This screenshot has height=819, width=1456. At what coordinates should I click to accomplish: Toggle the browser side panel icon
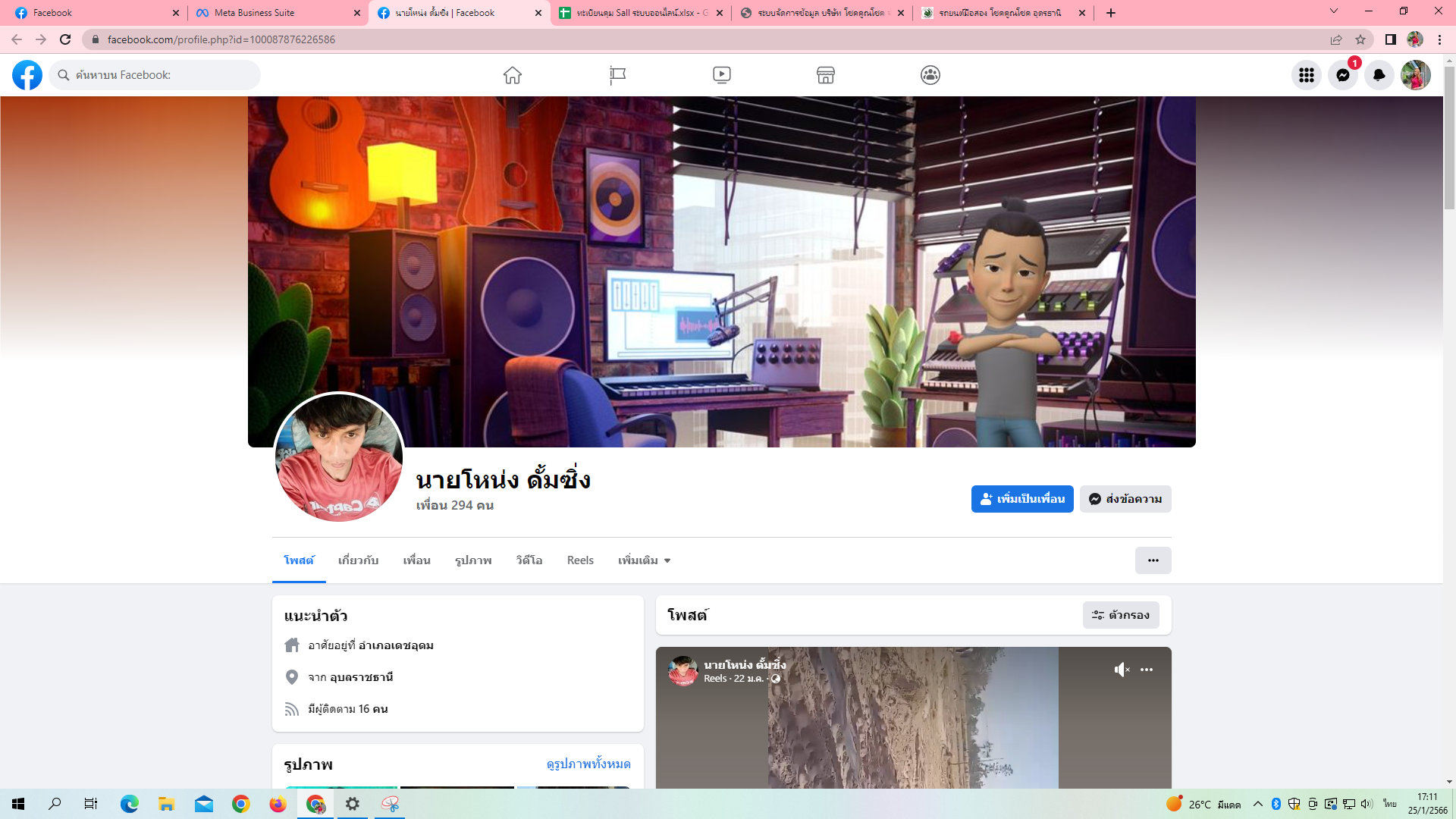coord(1390,39)
